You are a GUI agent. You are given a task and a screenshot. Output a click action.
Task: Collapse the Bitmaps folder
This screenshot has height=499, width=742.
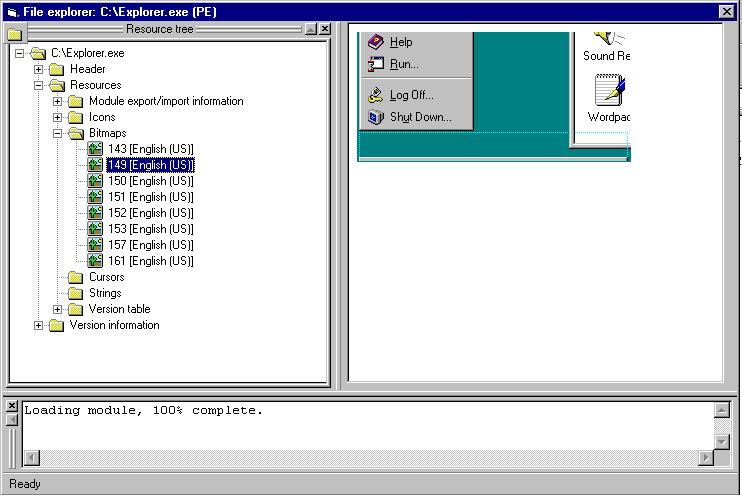point(58,133)
